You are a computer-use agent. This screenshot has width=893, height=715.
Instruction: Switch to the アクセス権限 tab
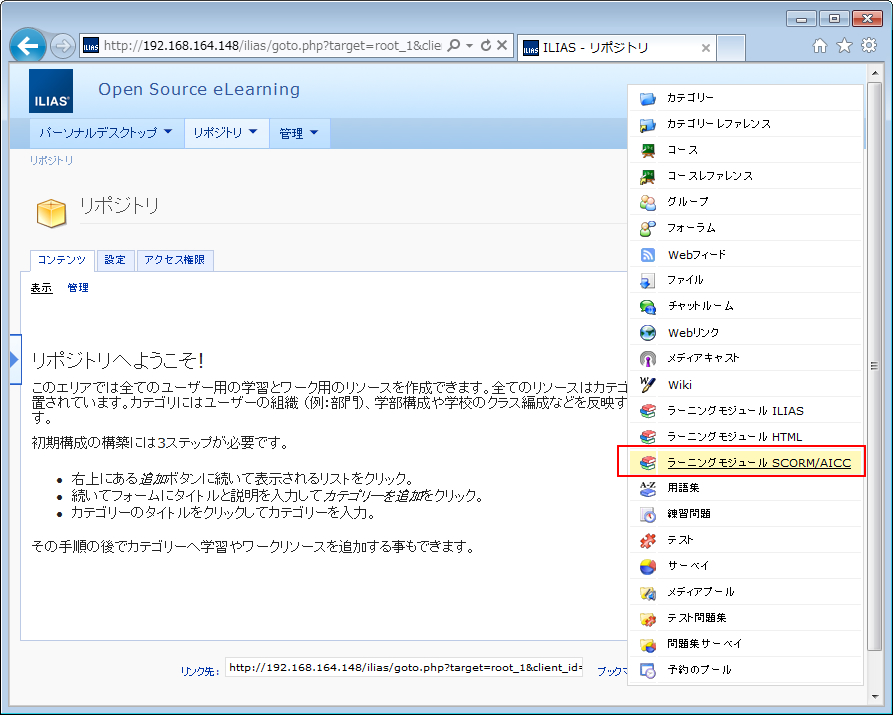point(174,260)
